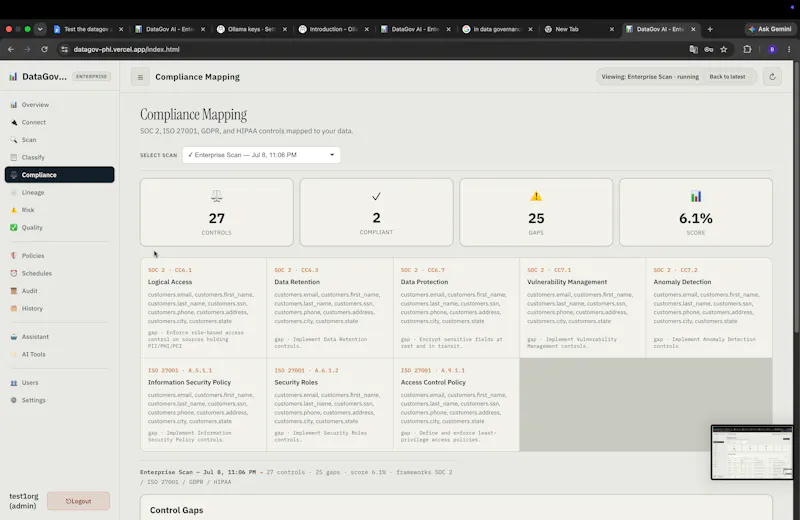Bookmark this page with the star icon
This screenshot has height=520, width=800.
click(723, 49)
